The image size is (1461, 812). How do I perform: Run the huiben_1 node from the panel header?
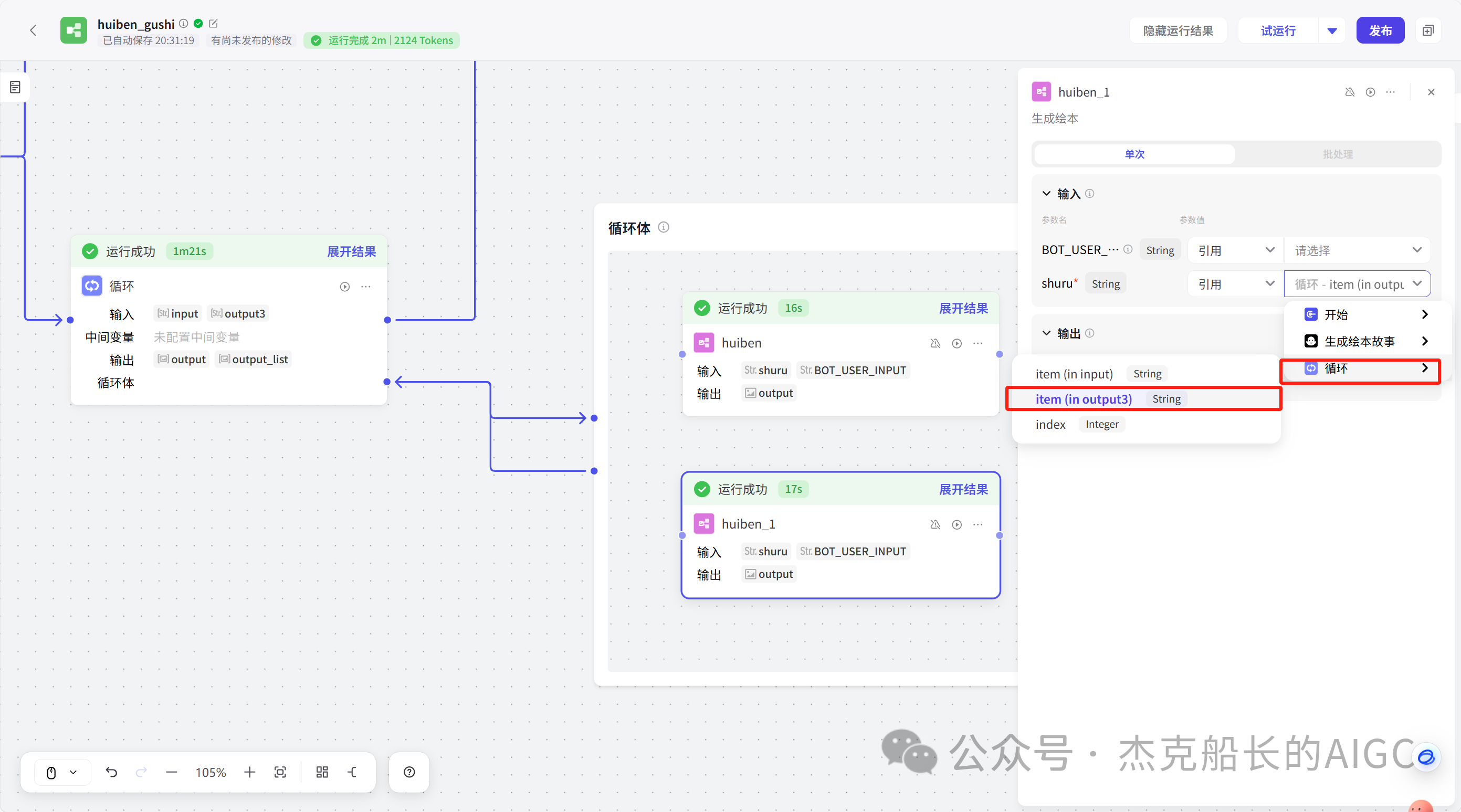click(1371, 92)
